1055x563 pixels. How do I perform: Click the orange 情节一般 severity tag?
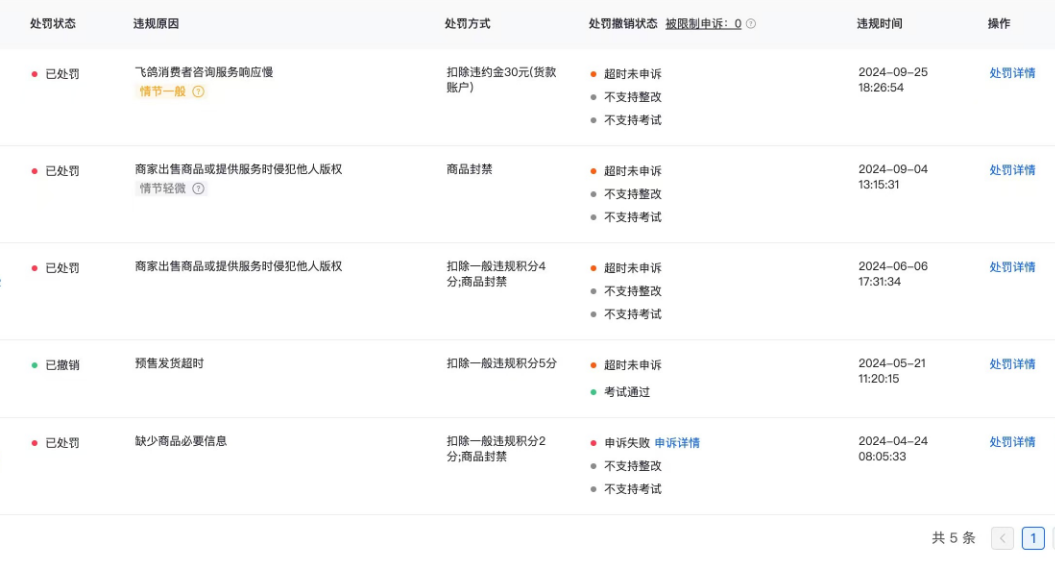click(x=162, y=92)
